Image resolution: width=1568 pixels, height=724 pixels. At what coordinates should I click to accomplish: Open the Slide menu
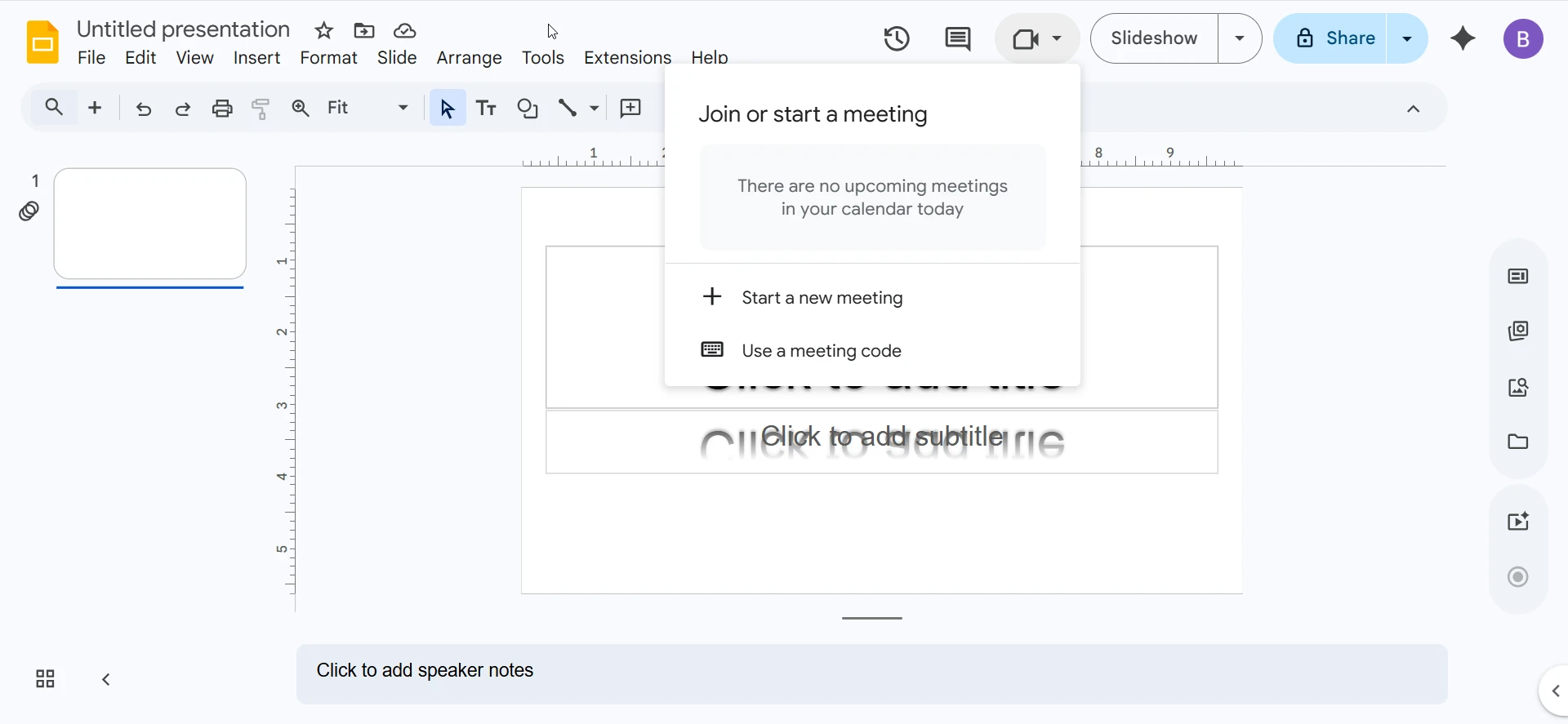pyautogui.click(x=397, y=58)
